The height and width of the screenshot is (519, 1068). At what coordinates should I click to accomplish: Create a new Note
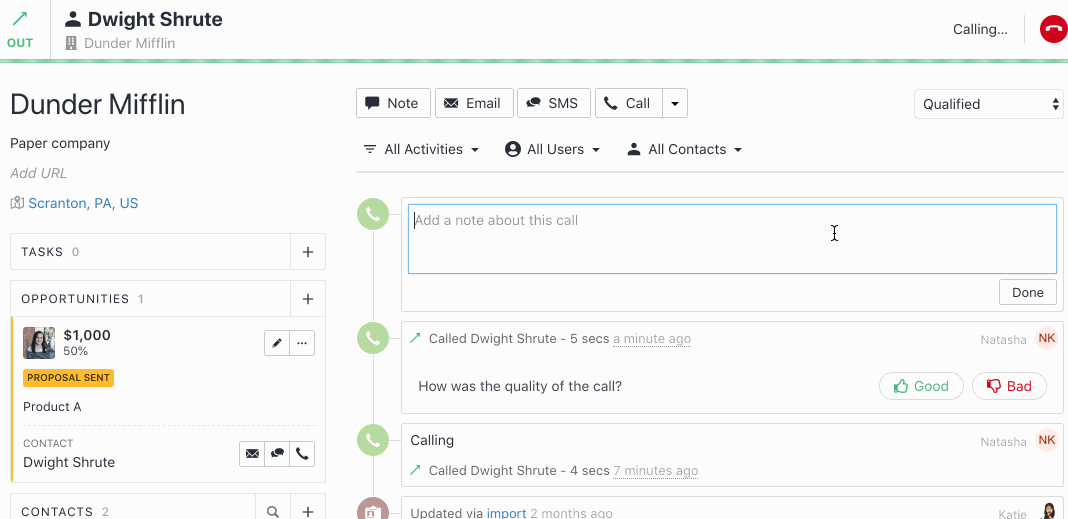(x=393, y=104)
